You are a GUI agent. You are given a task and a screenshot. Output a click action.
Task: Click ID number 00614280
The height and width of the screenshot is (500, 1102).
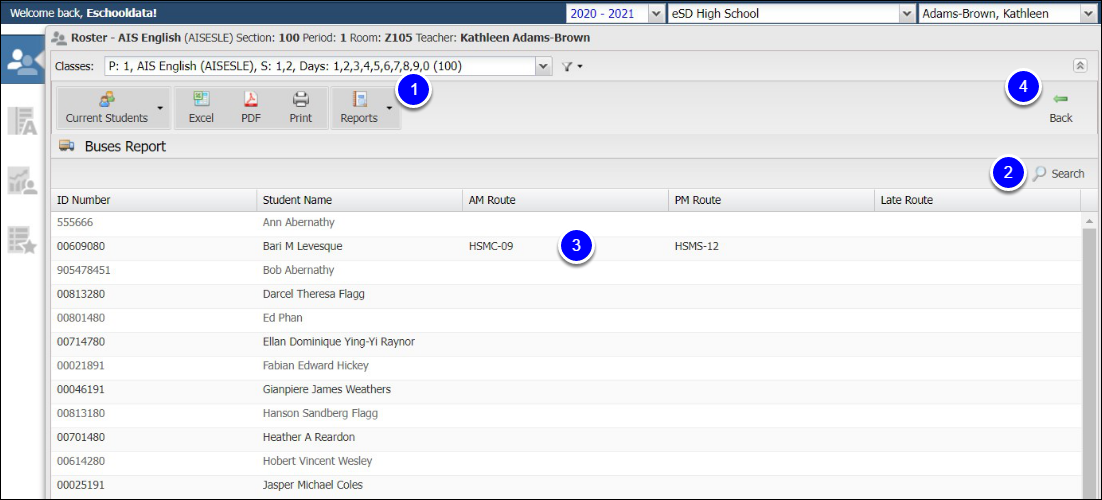click(81, 461)
